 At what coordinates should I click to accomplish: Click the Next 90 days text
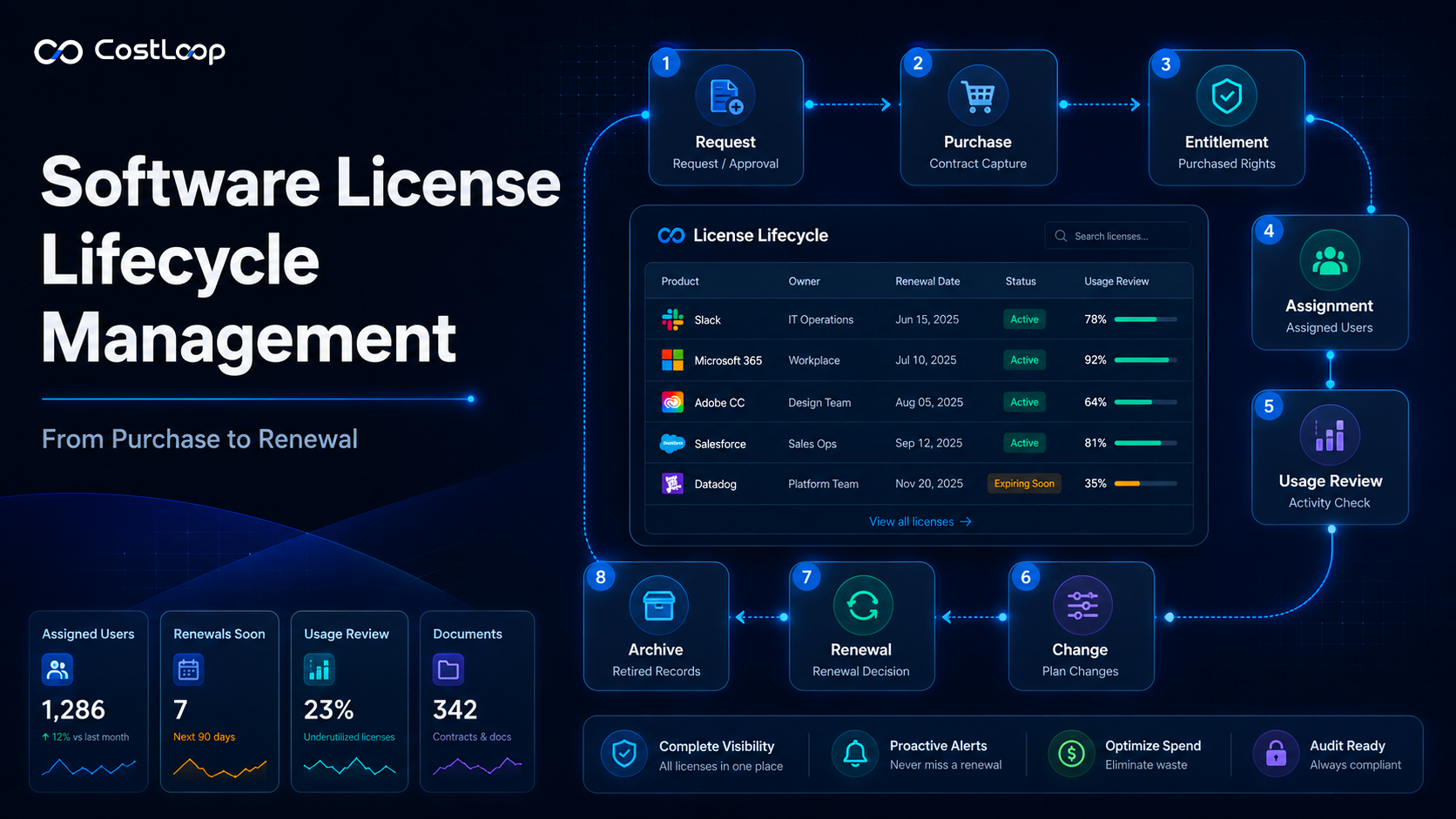click(x=204, y=737)
